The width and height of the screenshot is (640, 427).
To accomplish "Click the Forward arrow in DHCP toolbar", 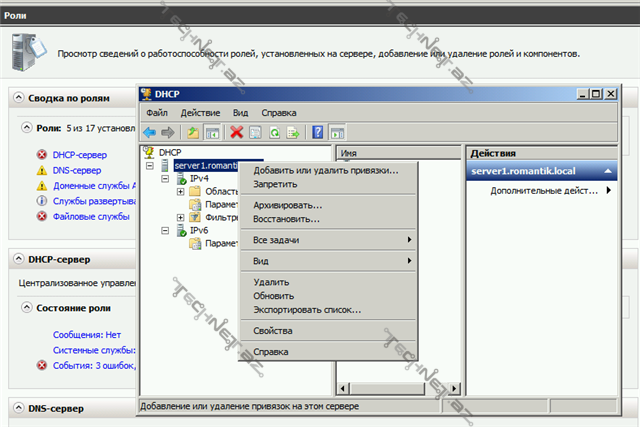I will 167,132.
